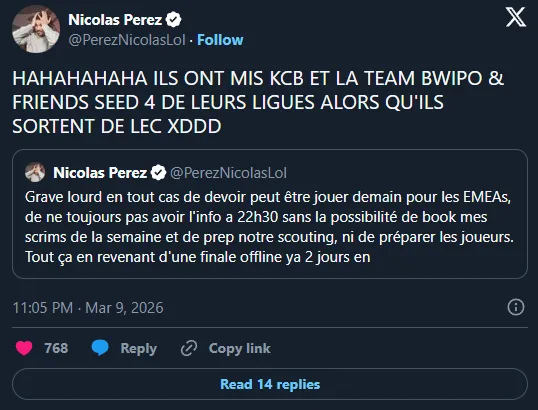Open the quoted tweet's small avatar
The height and width of the screenshot is (410, 538).
tap(35, 172)
